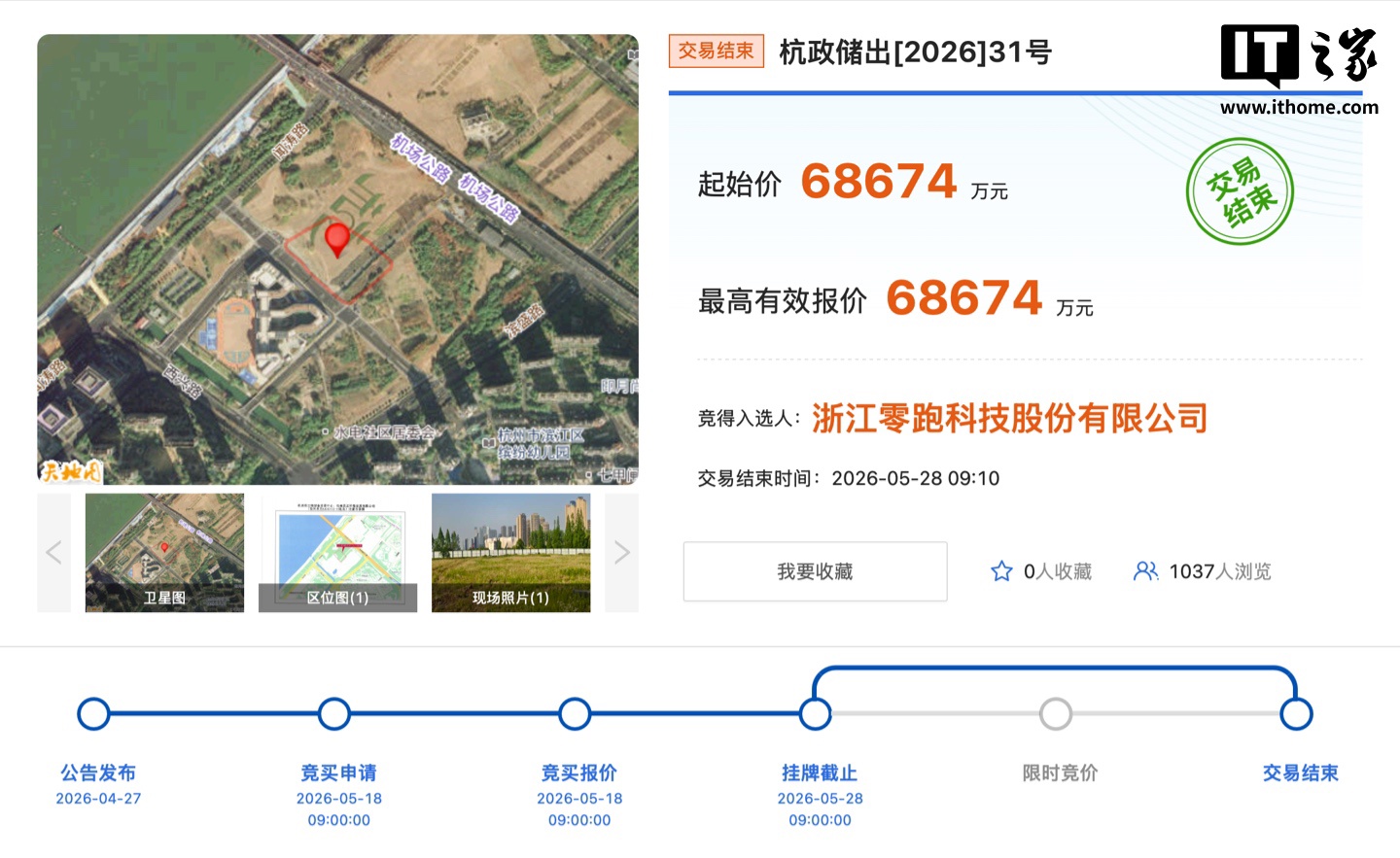Click the 交易结束 label under timeline
The image size is (1400, 858).
pos(1301,773)
